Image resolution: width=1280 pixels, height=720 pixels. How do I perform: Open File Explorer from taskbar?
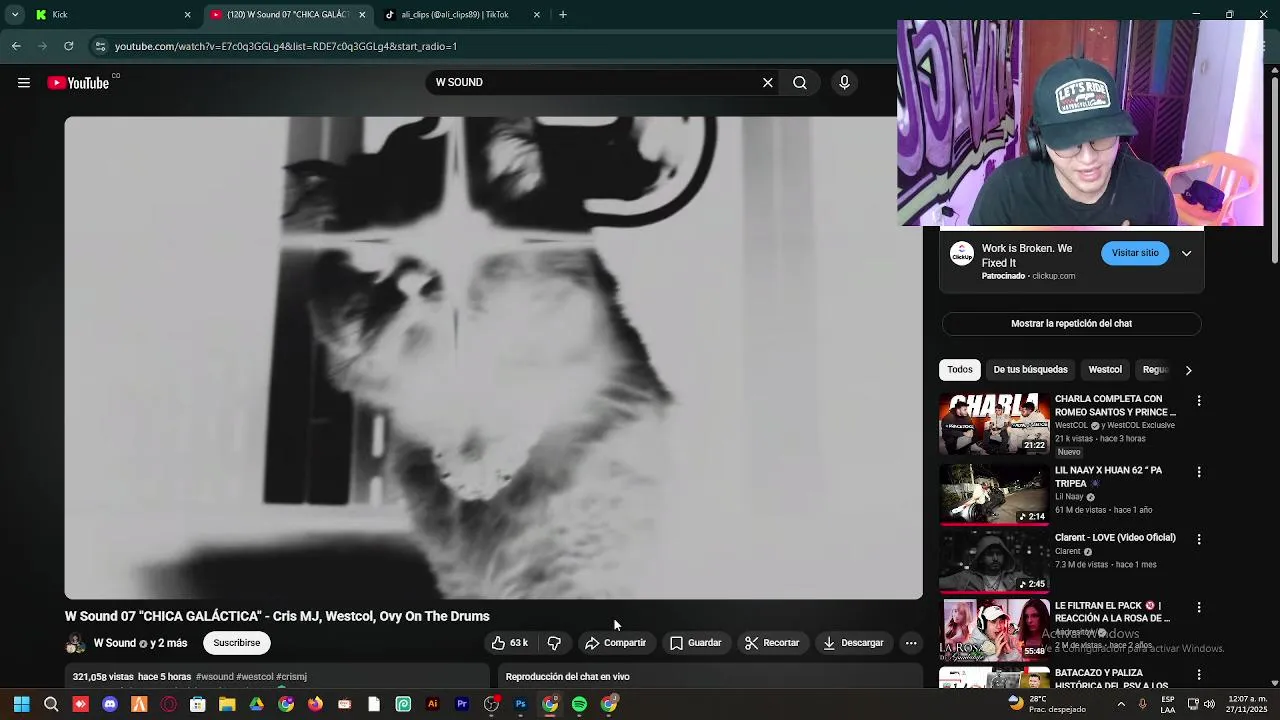(x=227, y=705)
